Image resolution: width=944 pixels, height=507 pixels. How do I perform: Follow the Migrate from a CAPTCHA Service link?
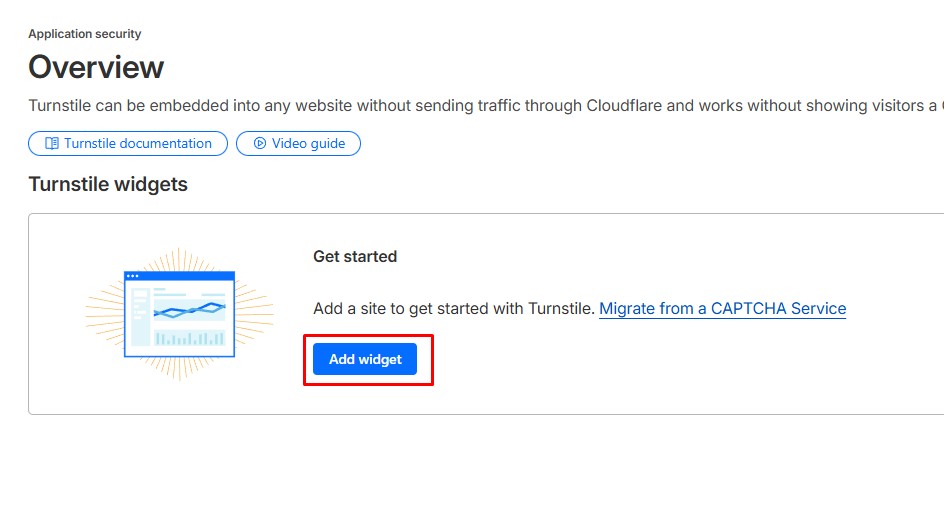(x=722, y=309)
